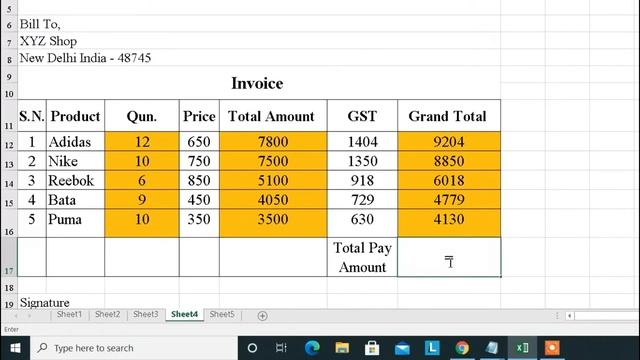
Task: Select total amount cell '5100'
Action: click(x=273, y=180)
